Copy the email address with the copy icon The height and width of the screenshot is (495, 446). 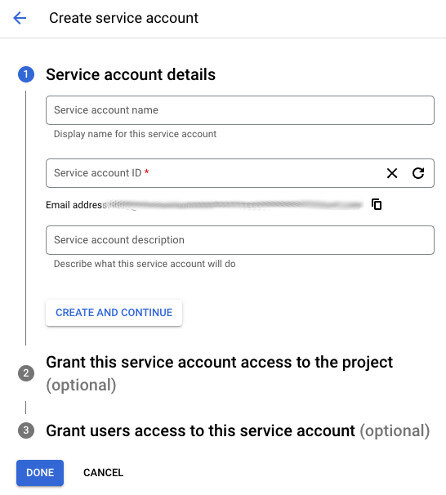click(377, 204)
